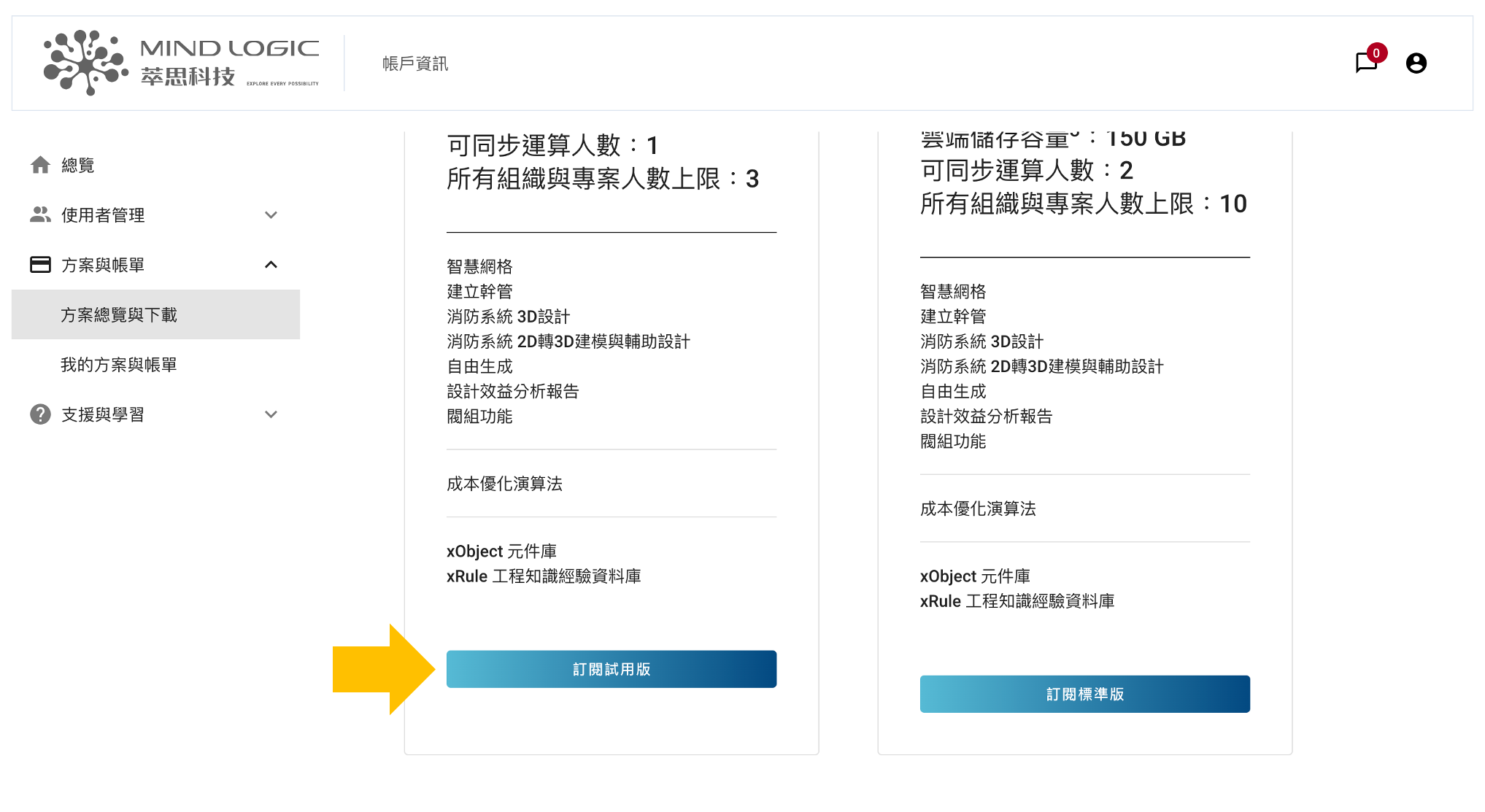This screenshot has height=812, width=1485.
Task: Expand the 支援與學習 chevron
Action: pos(271,414)
